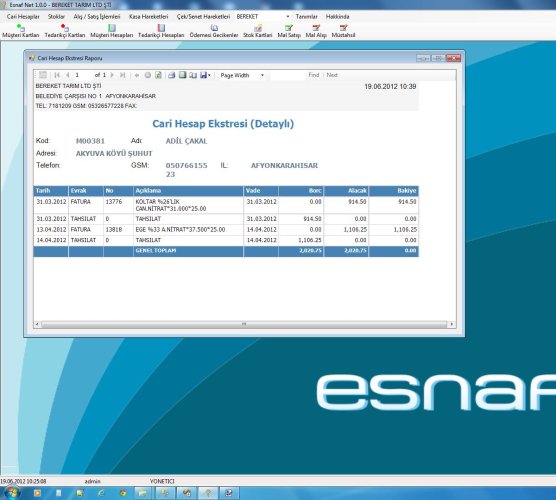556x500 pixels.
Task: Switch to Esnaf Net key icon in taskbar
Action: tap(208, 493)
